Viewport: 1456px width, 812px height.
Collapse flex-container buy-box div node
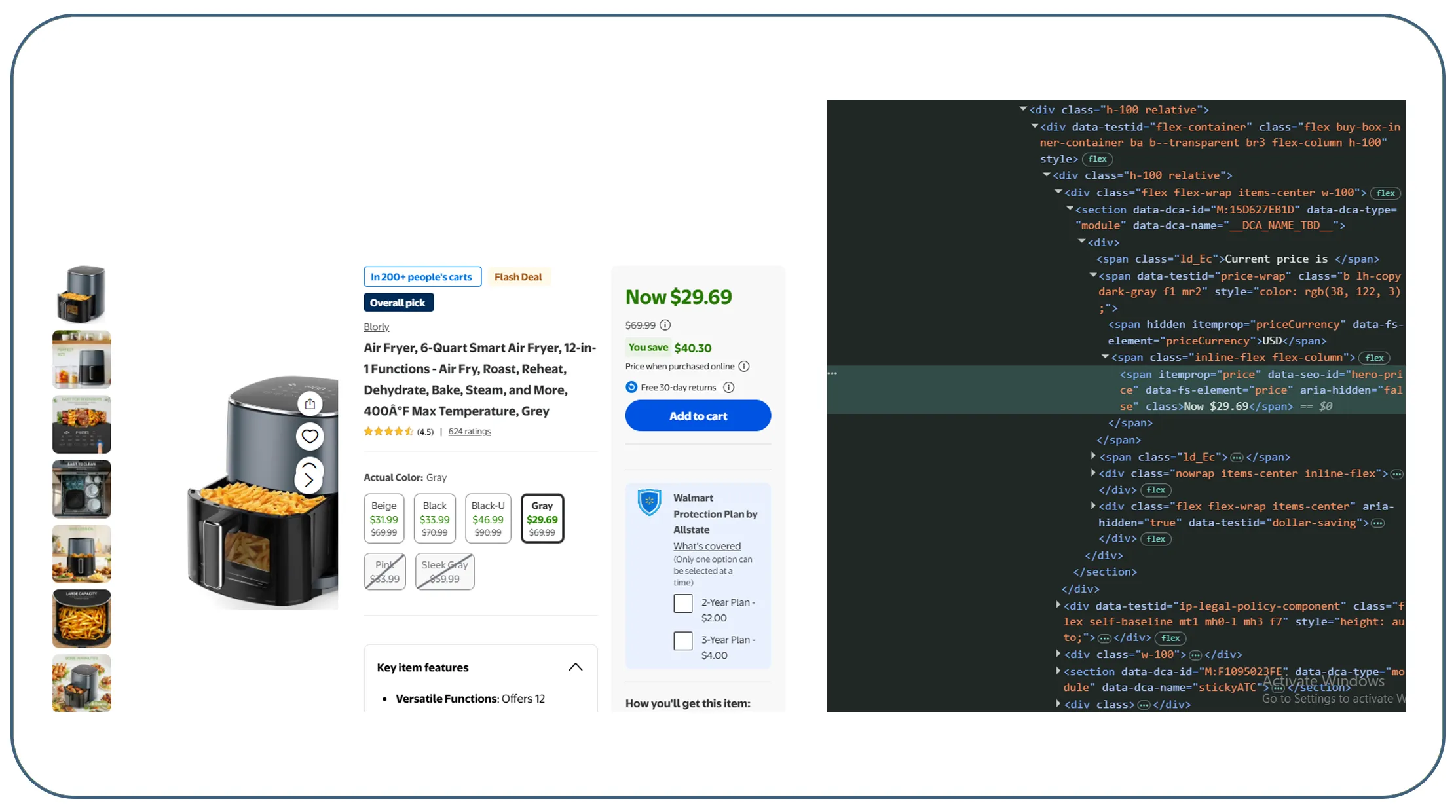pyautogui.click(x=1035, y=126)
